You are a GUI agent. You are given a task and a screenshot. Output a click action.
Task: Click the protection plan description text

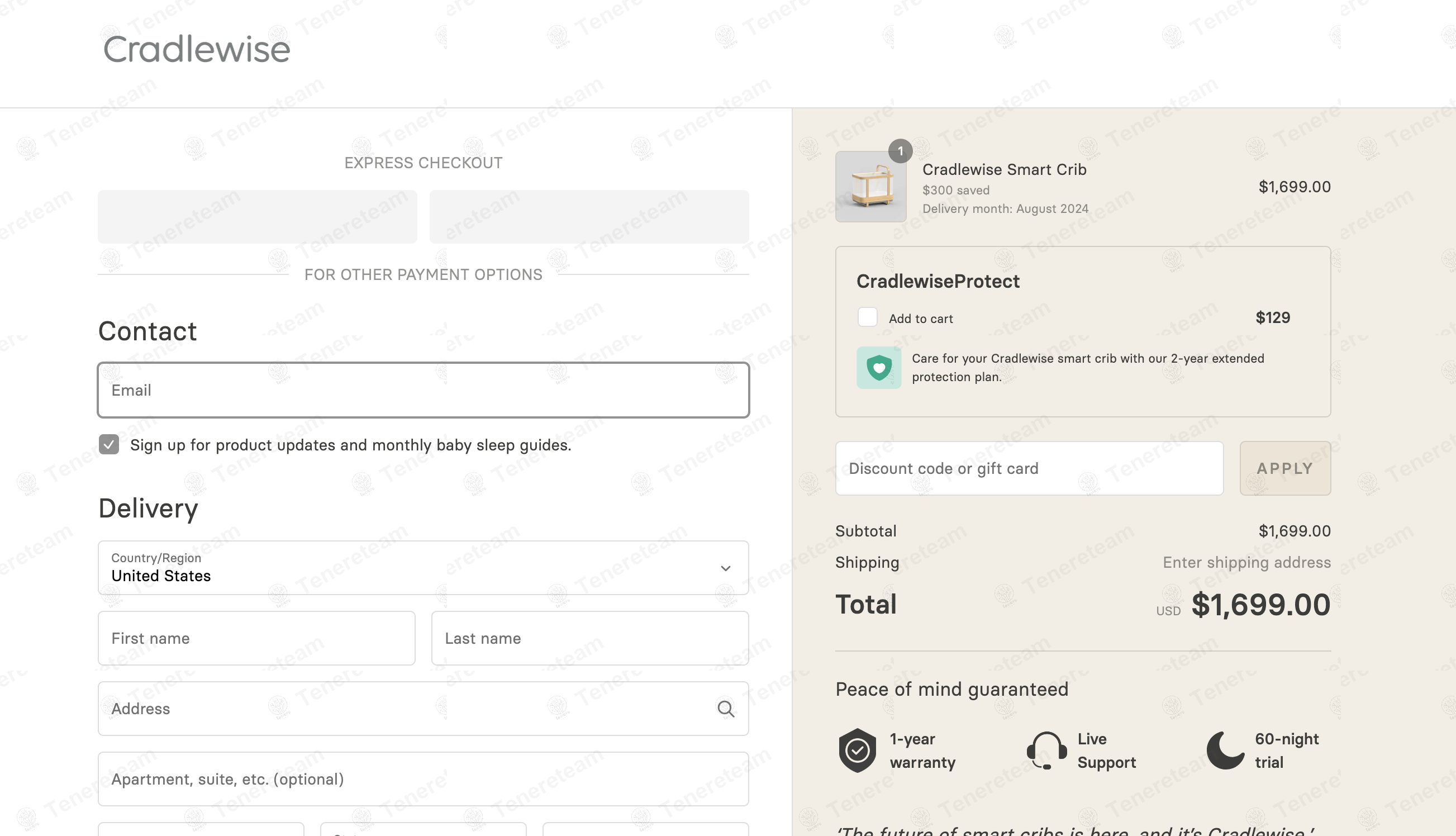pos(1088,368)
